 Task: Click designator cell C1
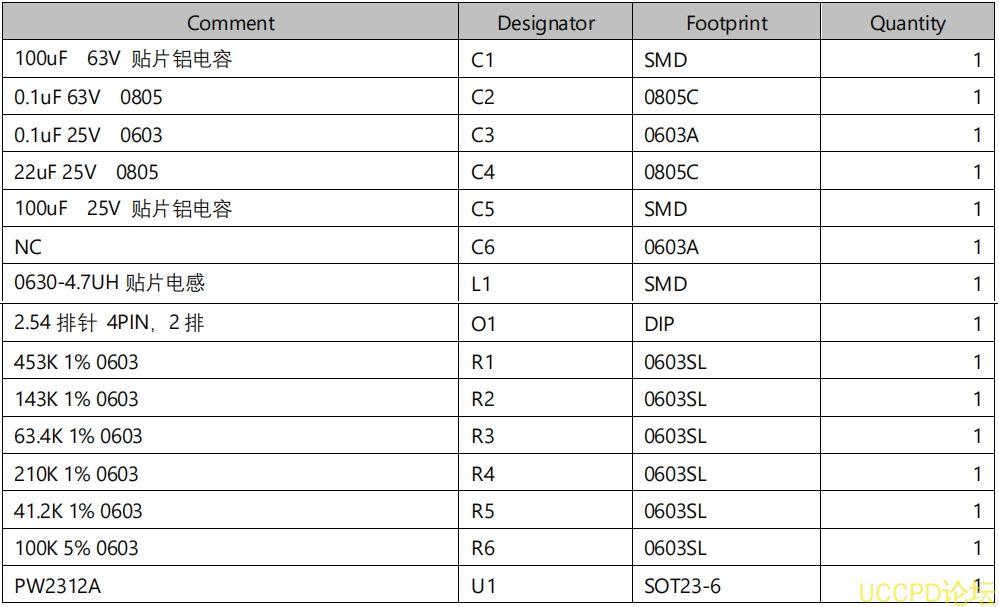click(483, 60)
